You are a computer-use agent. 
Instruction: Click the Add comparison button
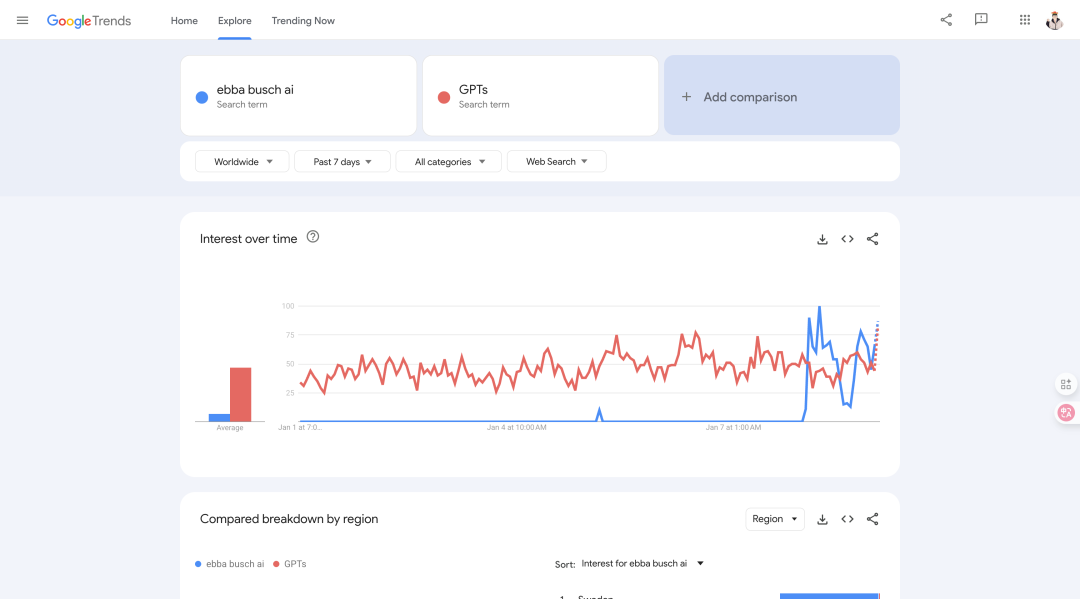coord(782,96)
